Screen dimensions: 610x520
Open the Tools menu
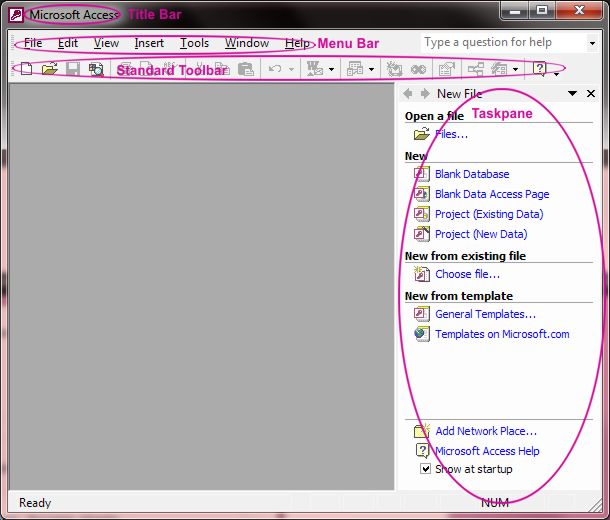tap(195, 43)
